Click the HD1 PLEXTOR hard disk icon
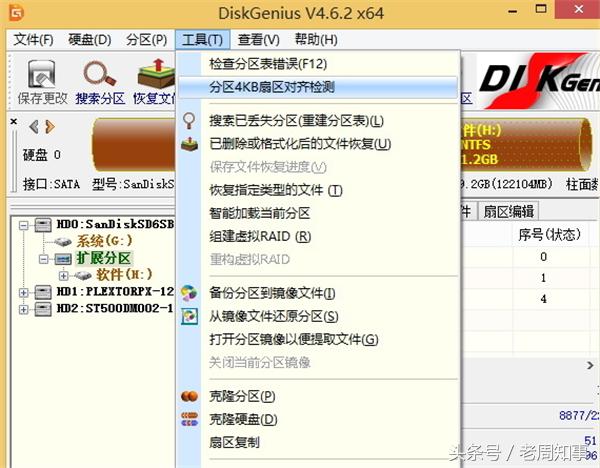Image resolution: width=600 pixels, height=468 pixels. point(43,292)
